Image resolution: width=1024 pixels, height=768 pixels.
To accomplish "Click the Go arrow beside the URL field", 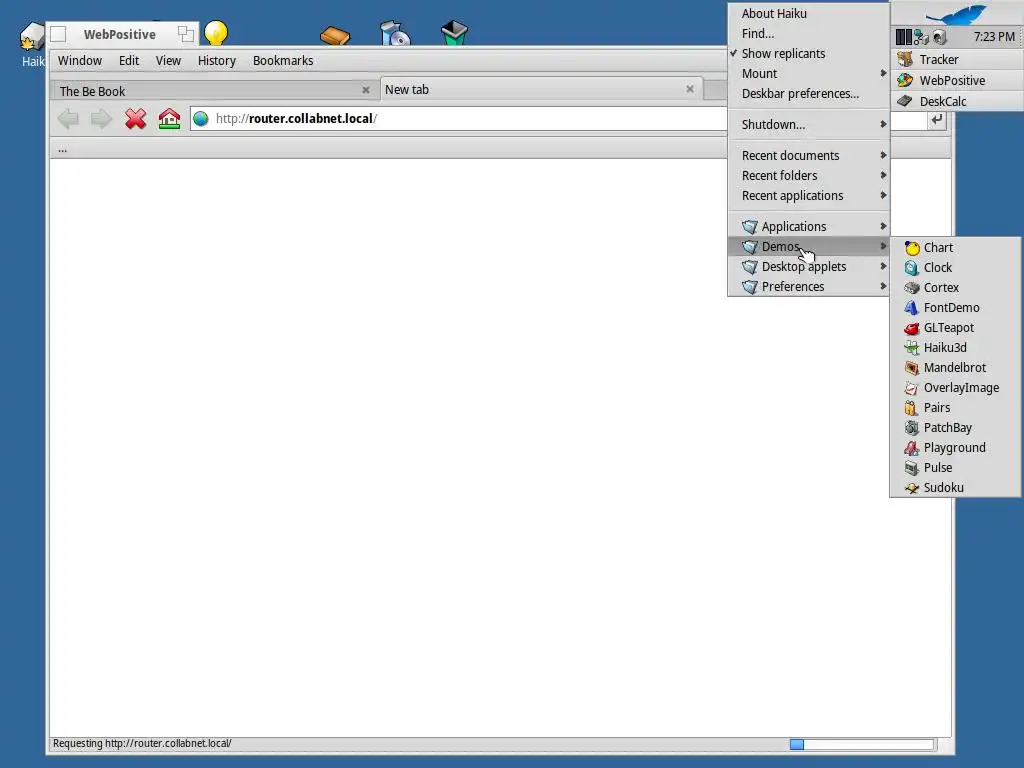I will point(937,119).
